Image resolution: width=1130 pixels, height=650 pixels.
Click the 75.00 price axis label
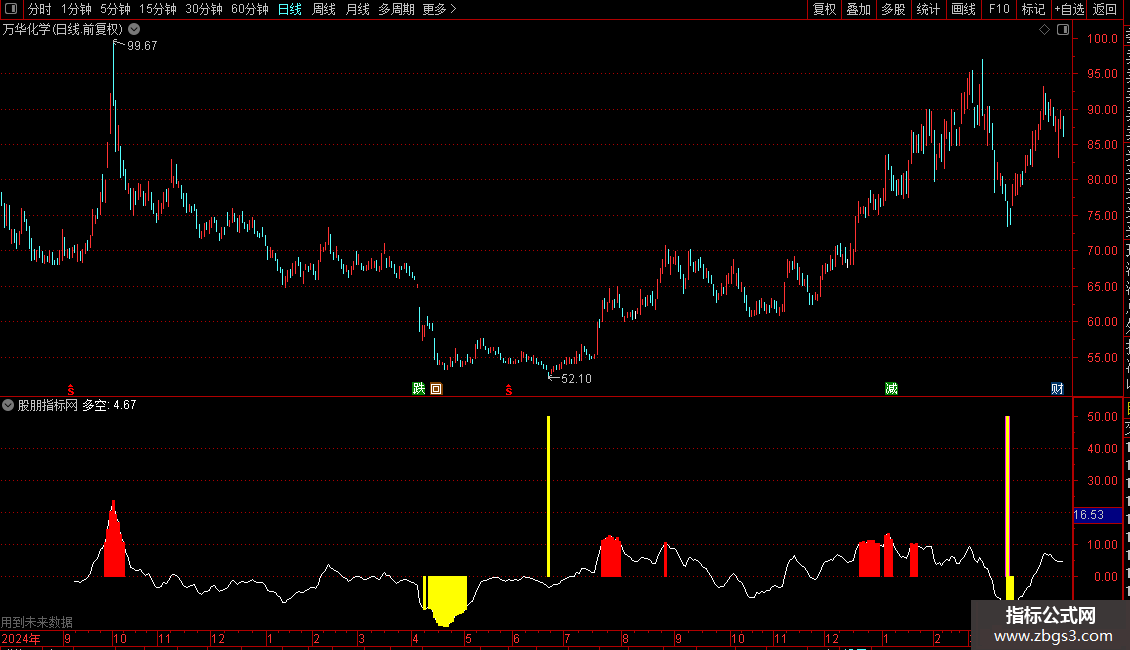(x=1102, y=215)
